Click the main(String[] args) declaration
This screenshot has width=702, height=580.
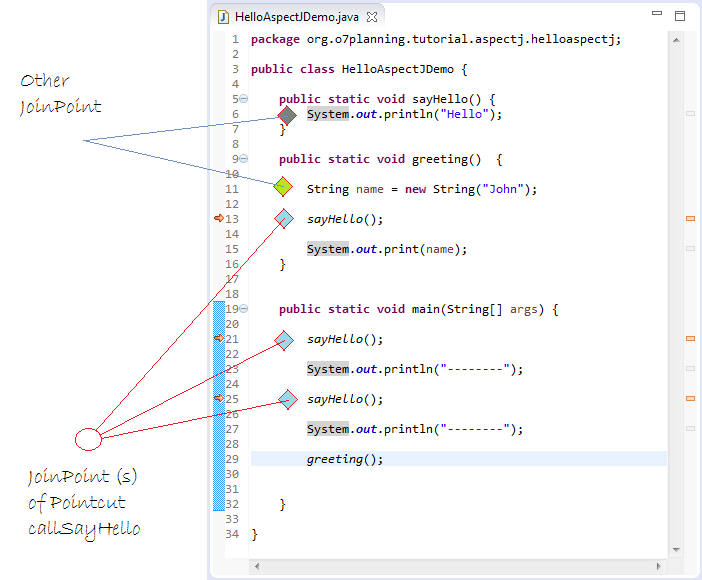tap(418, 309)
